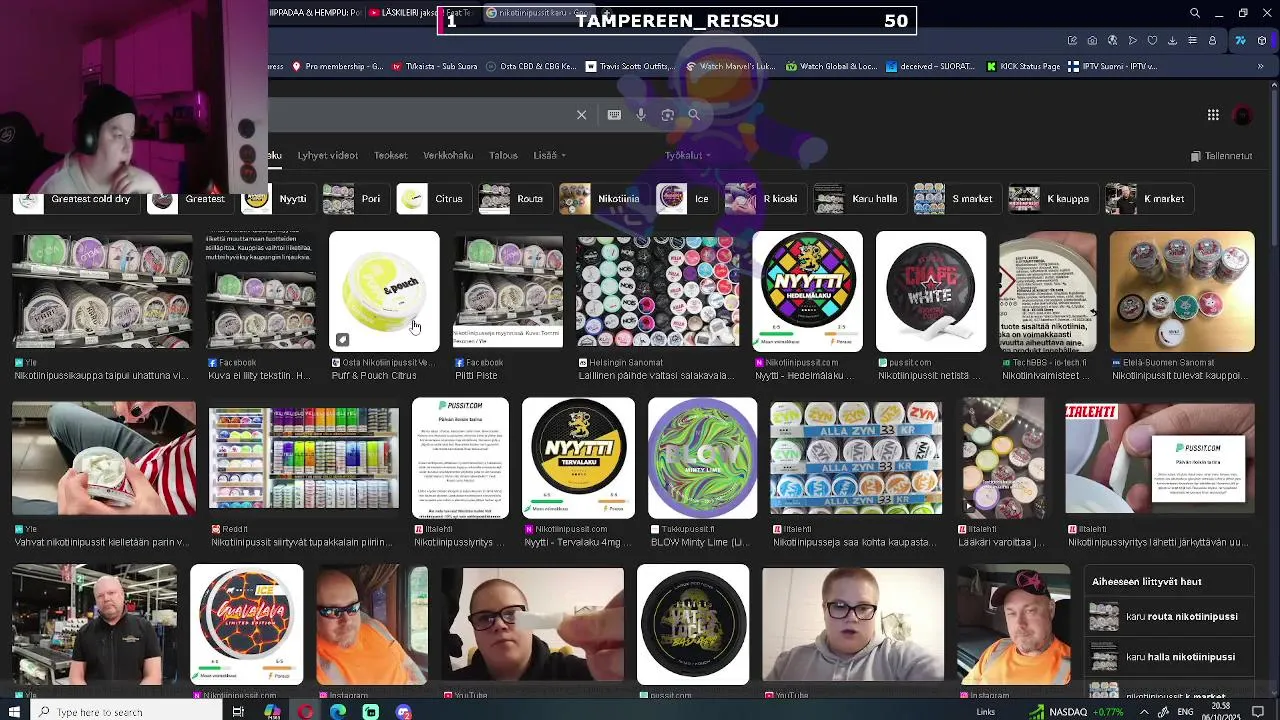Open the Puff & Pouch Citrus image
The height and width of the screenshot is (720, 1280).
[384, 292]
